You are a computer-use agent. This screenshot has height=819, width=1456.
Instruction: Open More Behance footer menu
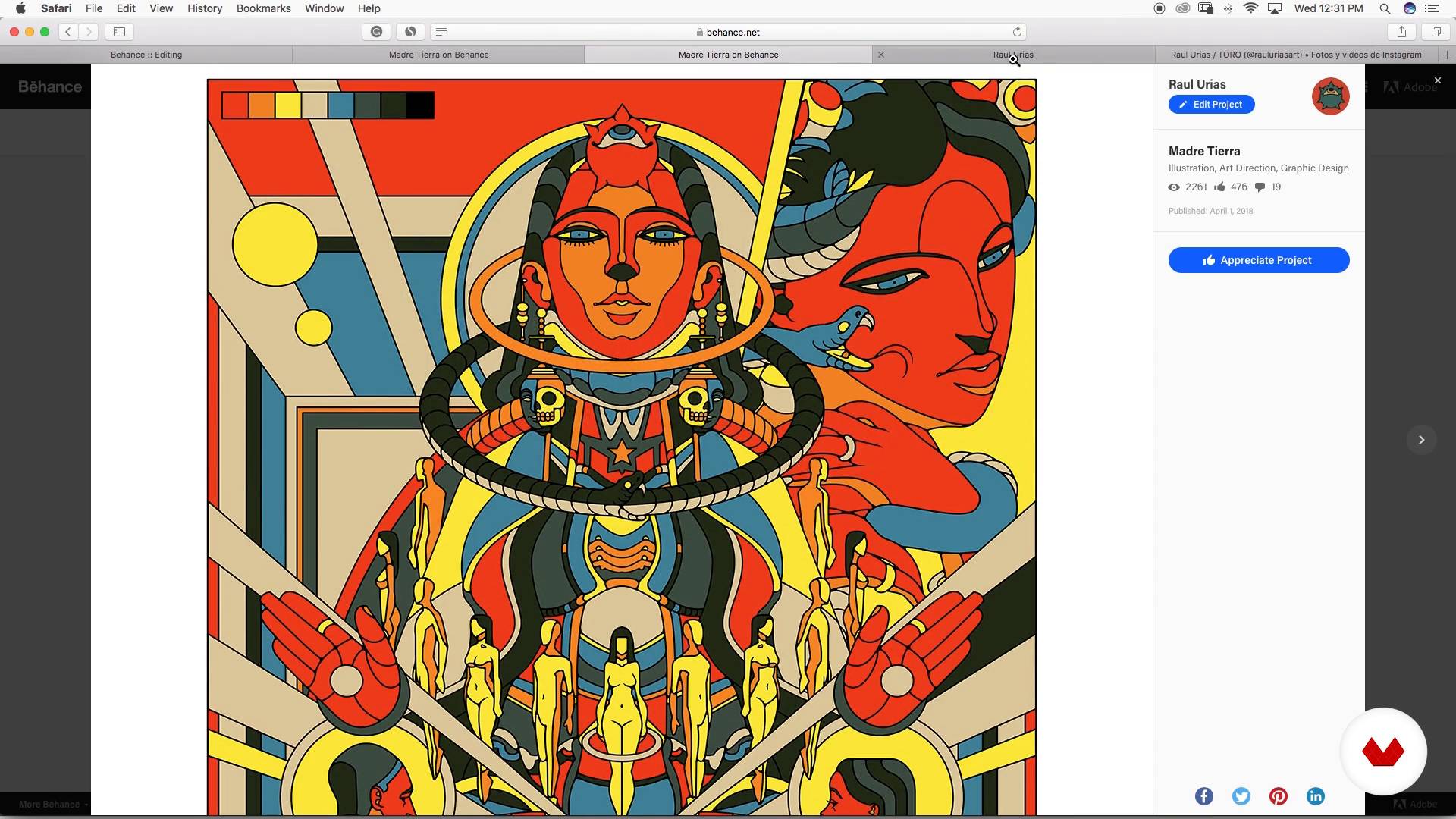52,804
